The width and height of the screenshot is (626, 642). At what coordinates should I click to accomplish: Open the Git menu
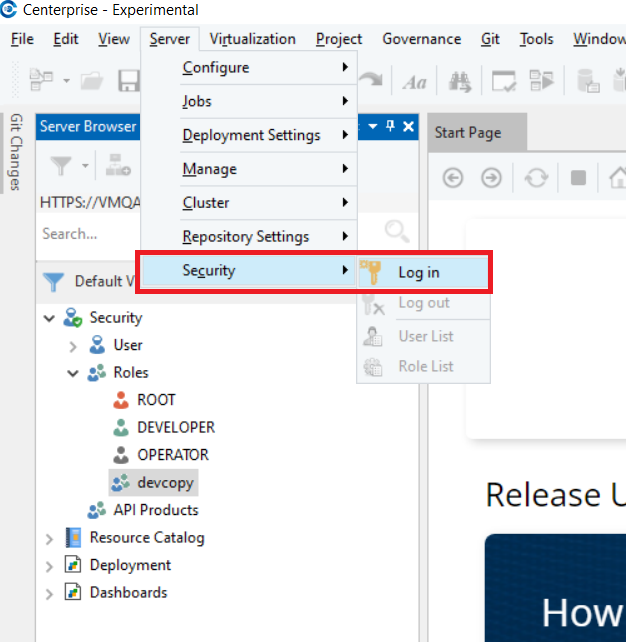coord(490,39)
